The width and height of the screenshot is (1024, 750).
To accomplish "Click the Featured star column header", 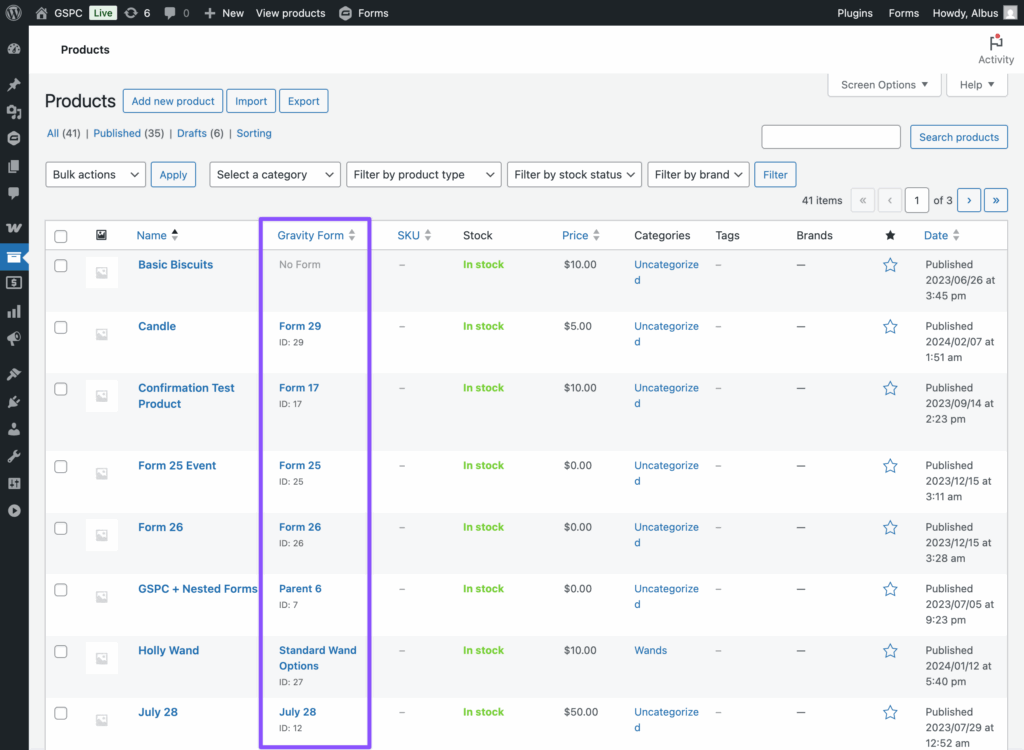I will coord(890,235).
